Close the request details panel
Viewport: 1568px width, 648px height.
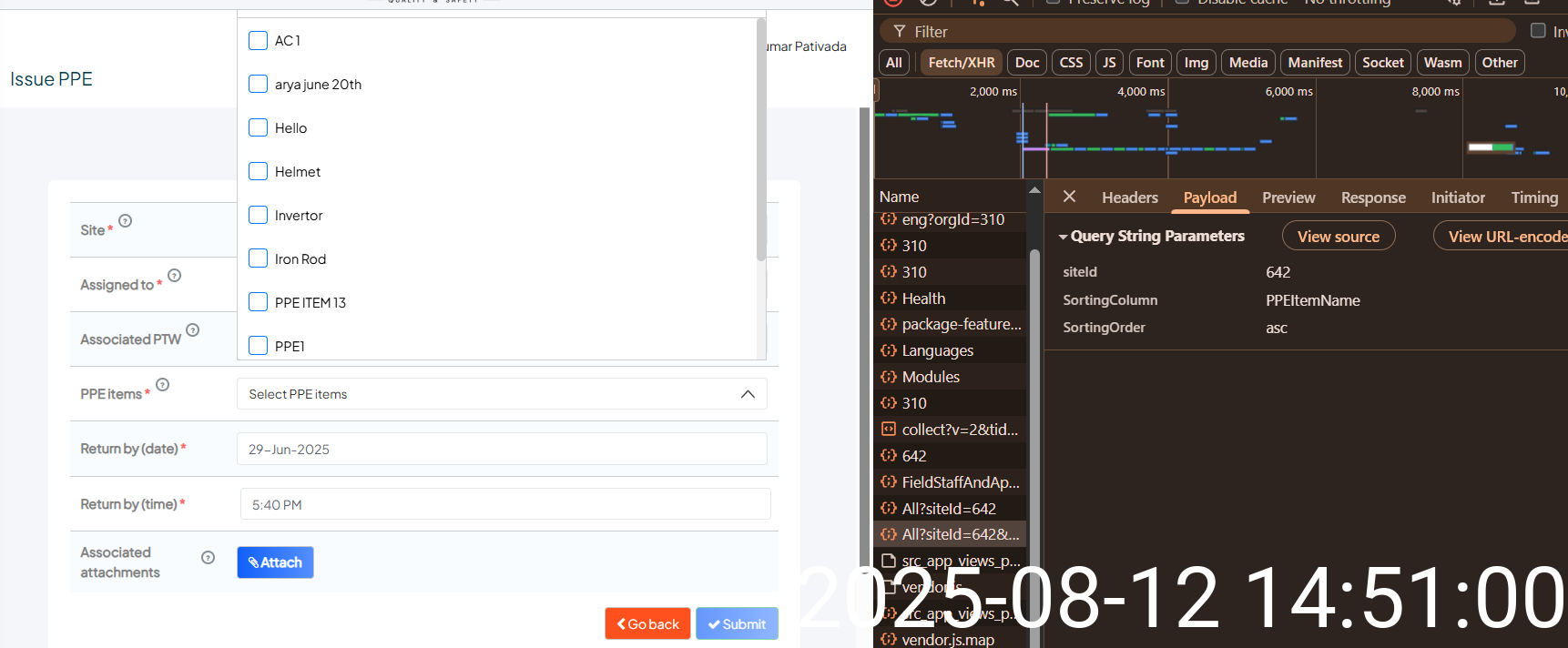(x=1070, y=197)
